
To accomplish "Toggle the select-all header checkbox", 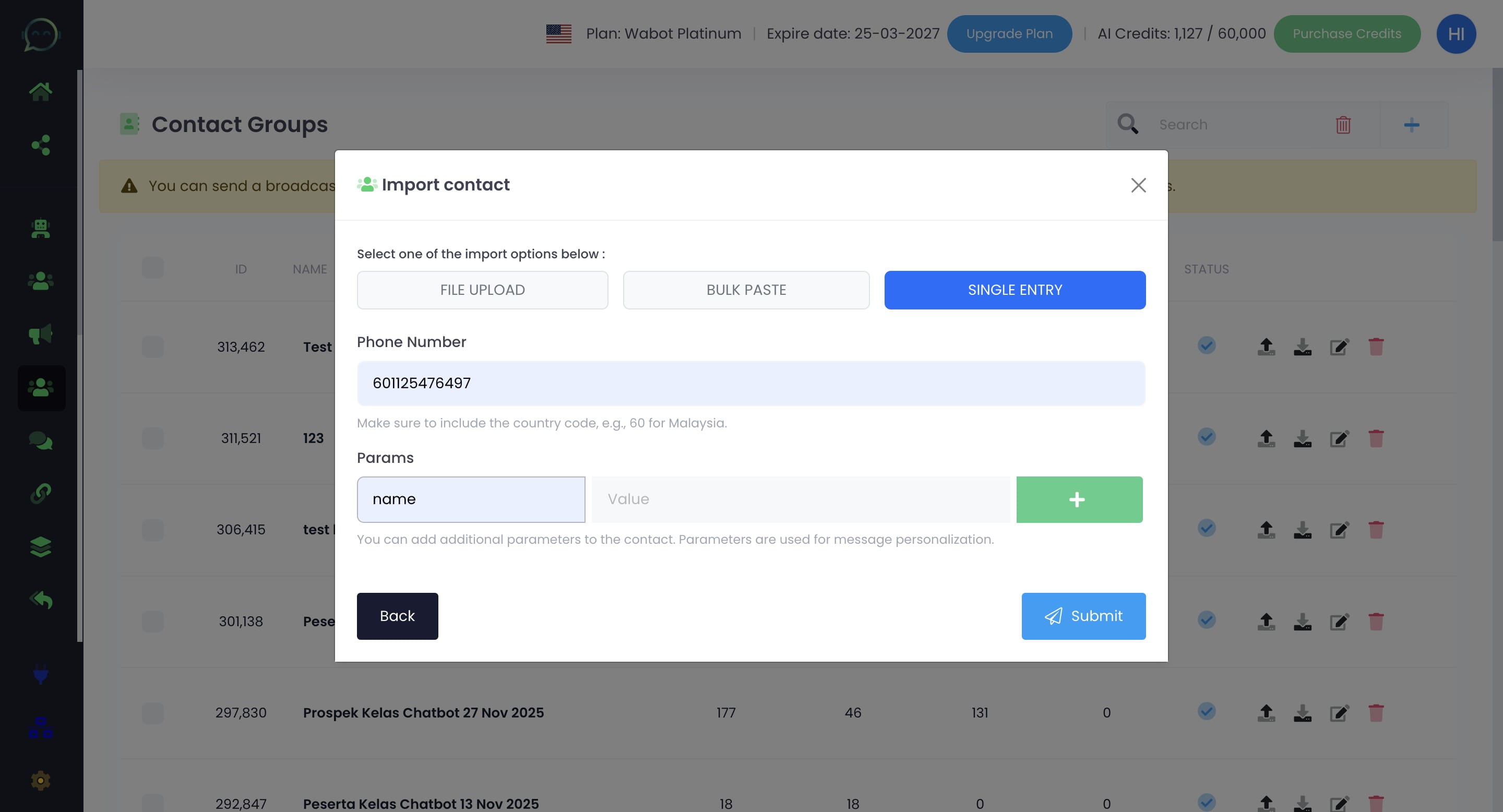I will coord(153,268).
